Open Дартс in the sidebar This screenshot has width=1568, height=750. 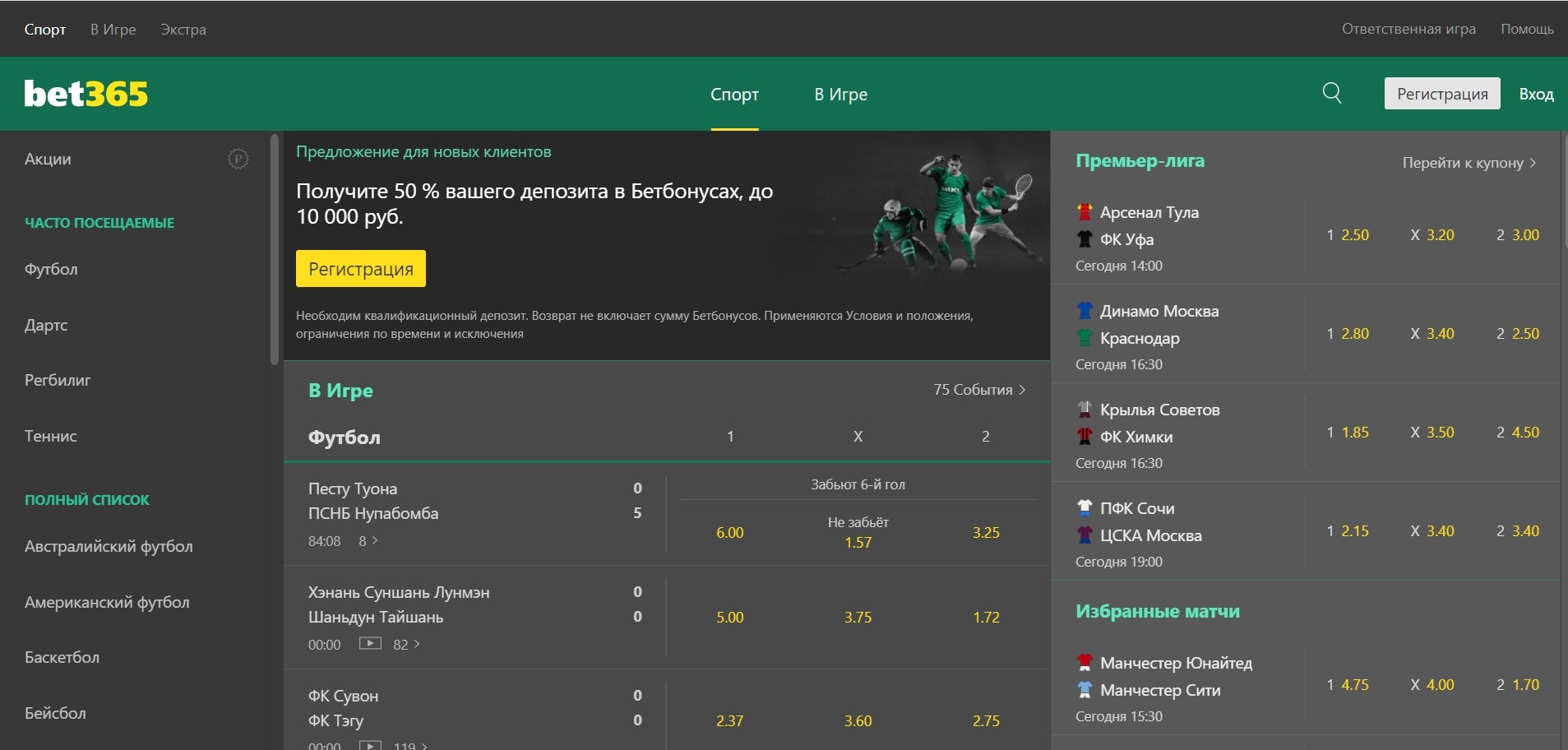(46, 325)
